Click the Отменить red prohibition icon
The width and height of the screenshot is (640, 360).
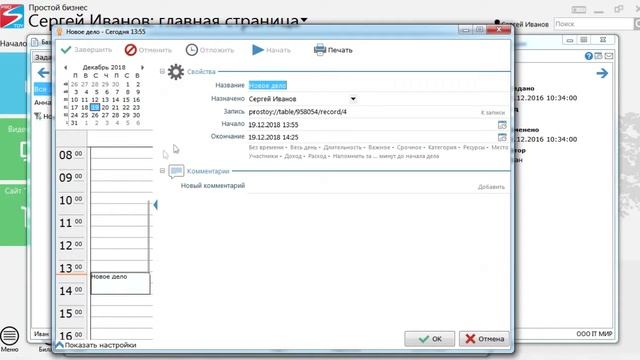[x=131, y=50]
